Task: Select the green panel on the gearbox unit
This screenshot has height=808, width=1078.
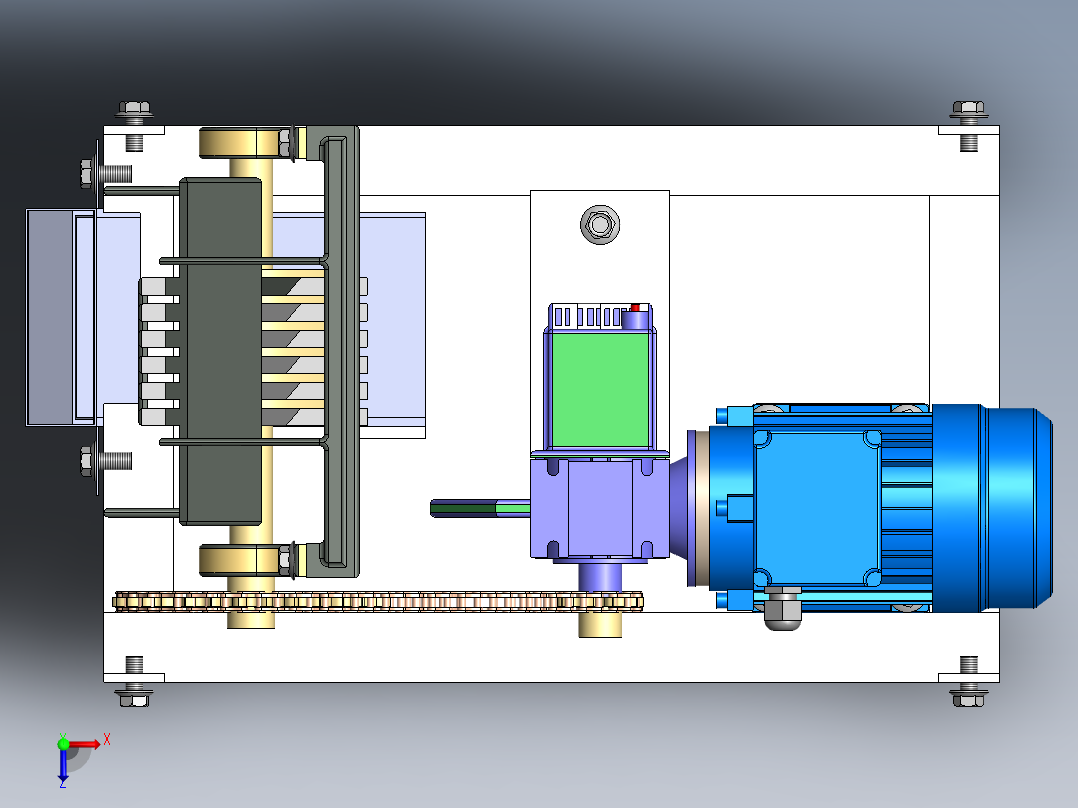Action: (600, 390)
